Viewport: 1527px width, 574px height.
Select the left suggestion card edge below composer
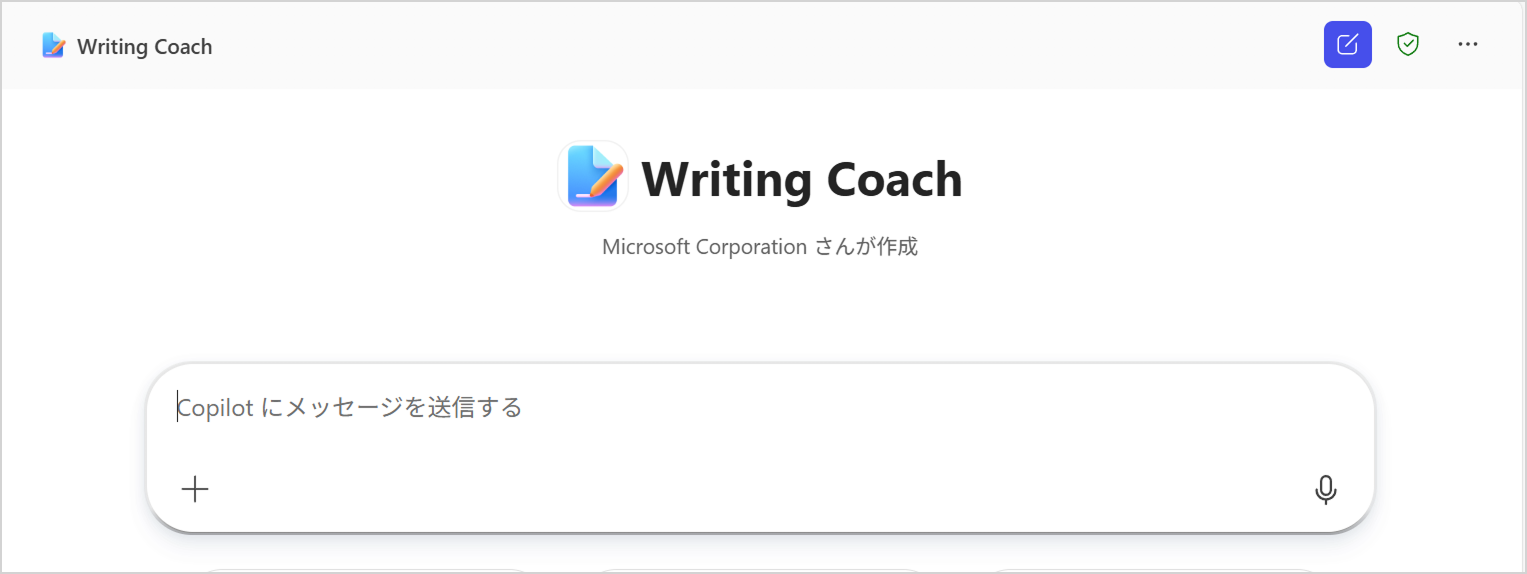pyautogui.click(x=366, y=570)
